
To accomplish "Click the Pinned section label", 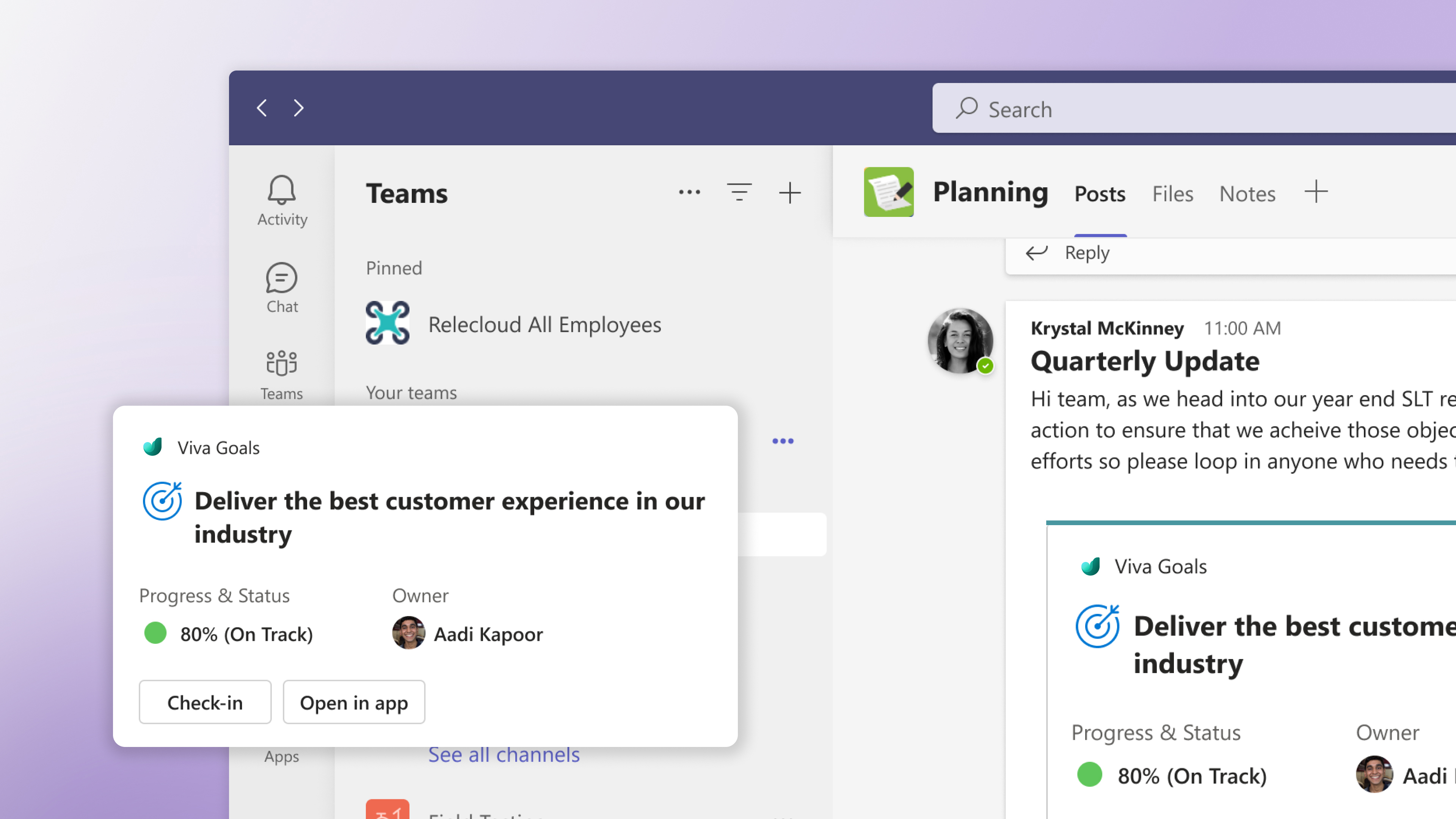I will click(394, 268).
